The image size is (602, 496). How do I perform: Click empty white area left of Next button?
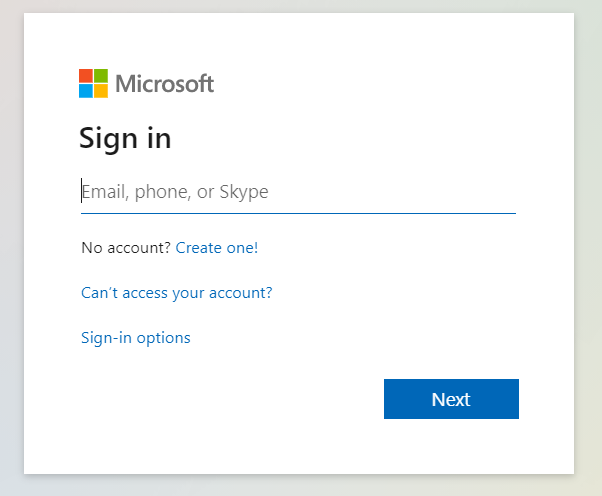[x=230, y=399]
